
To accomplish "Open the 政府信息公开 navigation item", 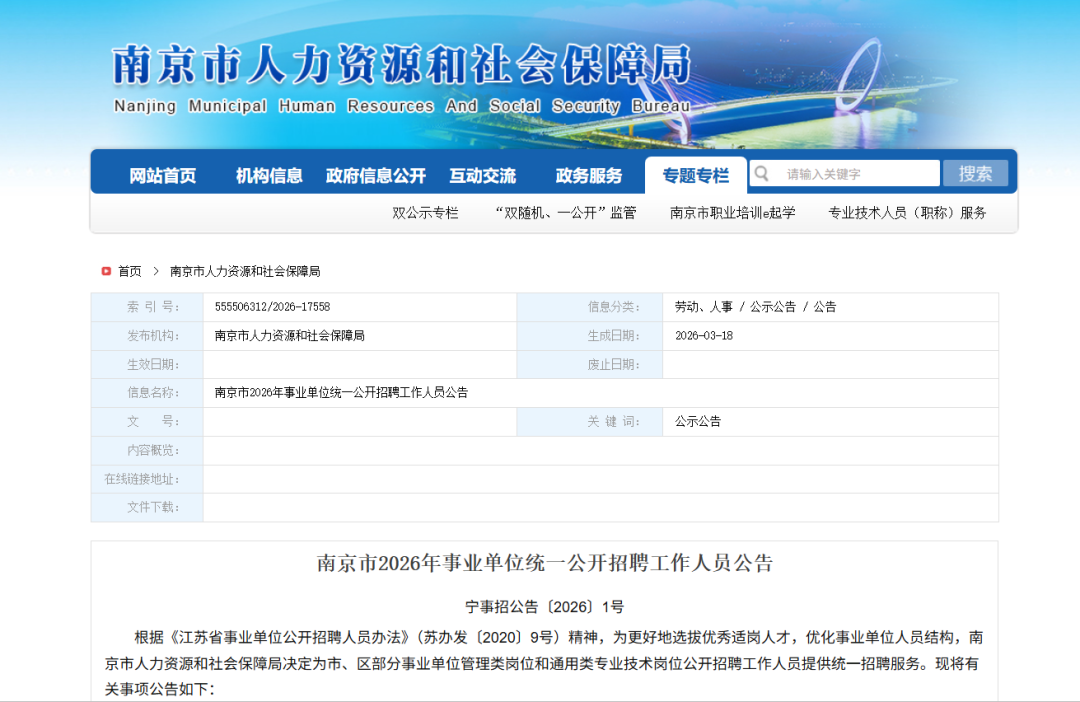I will [x=375, y=176].
